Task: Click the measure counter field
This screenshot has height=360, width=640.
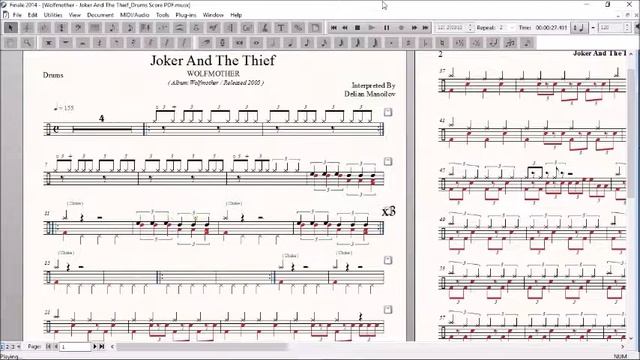Action: click(x=450, y=28)
